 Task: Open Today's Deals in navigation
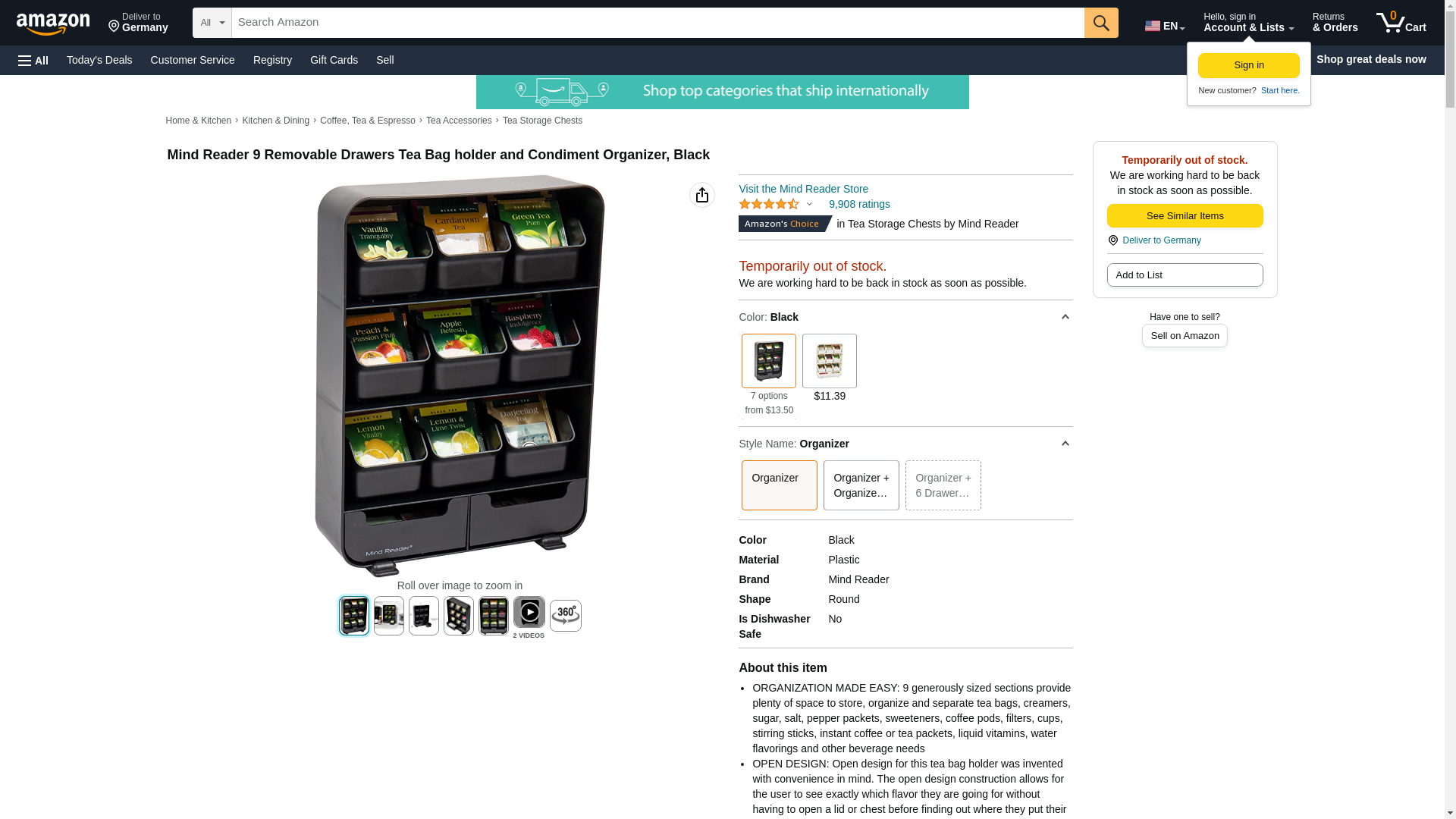tap(99, 60)
